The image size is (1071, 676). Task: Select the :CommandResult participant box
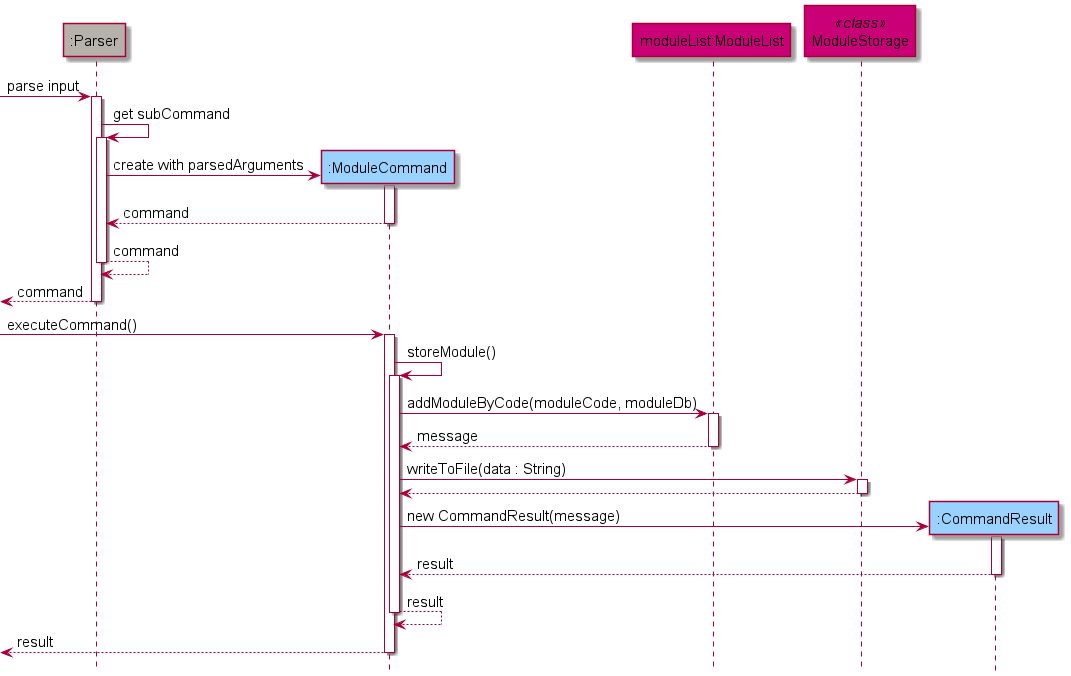(994, 519)
